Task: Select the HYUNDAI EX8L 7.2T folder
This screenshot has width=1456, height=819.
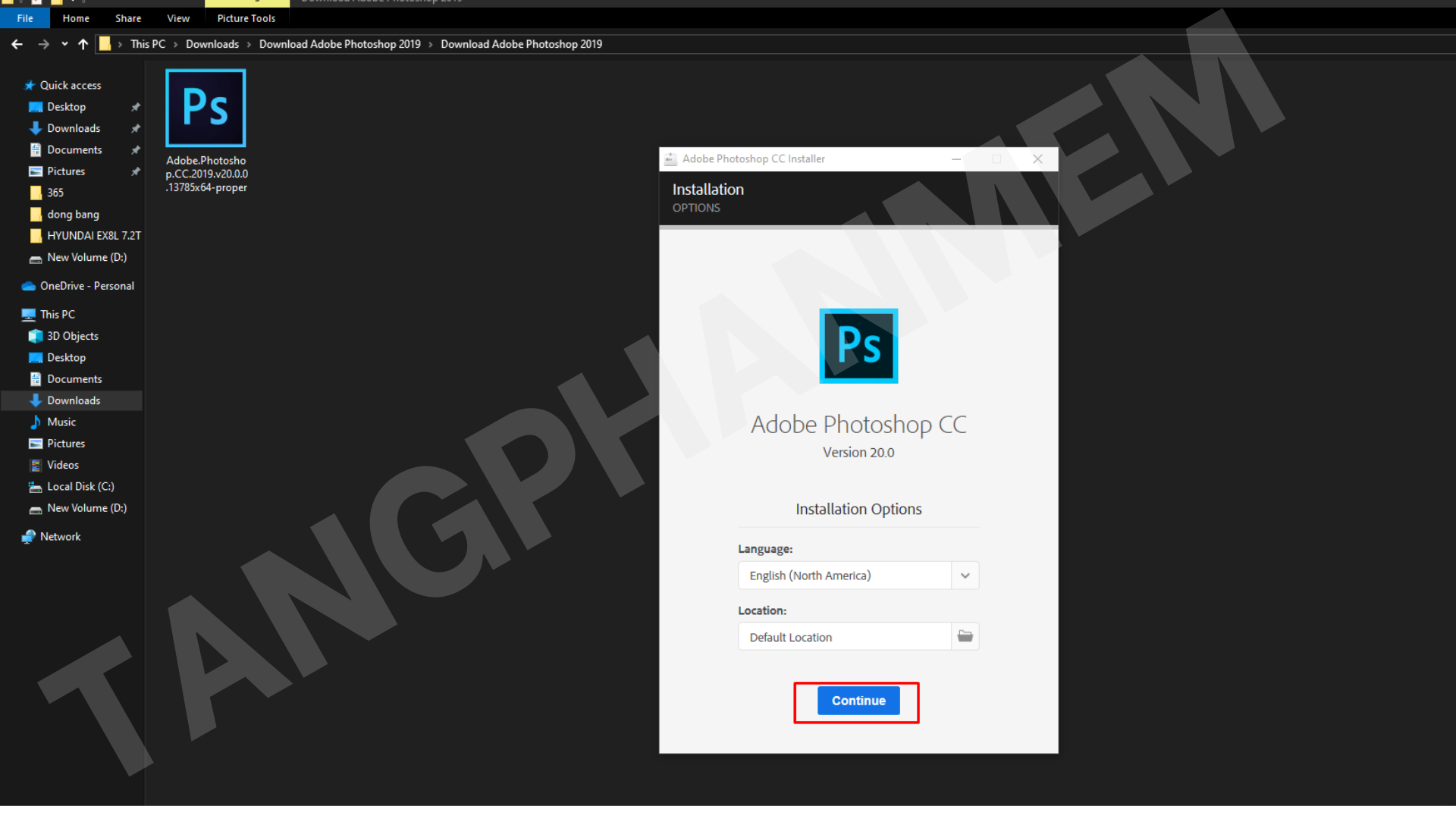Action: tap(93, 236)
